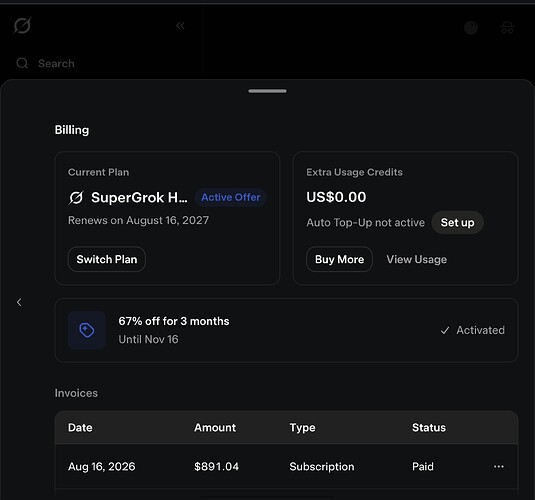This screenshot has width=535, height=500.
Task: Set up Auto Top-Up
Action: (457, 223)
